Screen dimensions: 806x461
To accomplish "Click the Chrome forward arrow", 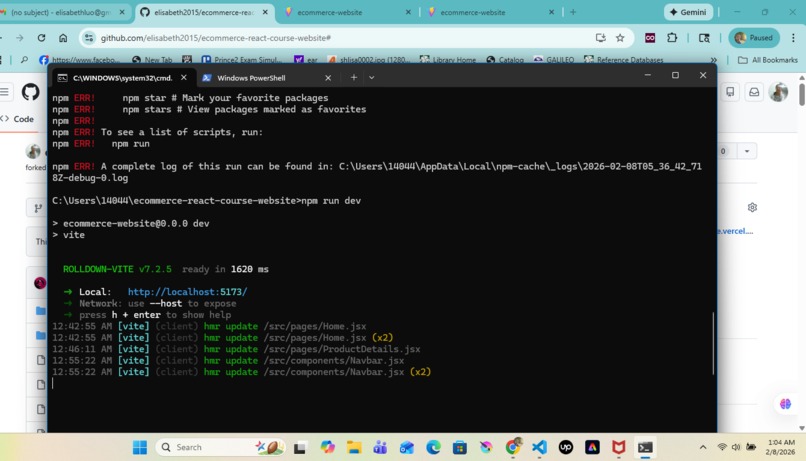I will 20,38.
